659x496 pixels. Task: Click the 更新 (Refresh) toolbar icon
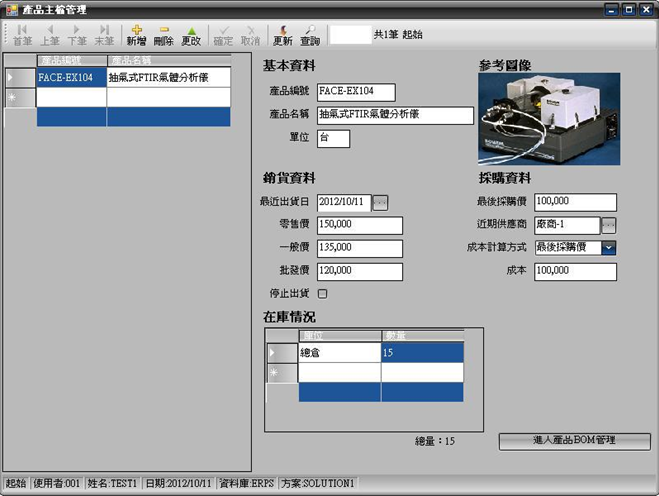pyautogui.click(x=283, y=35)
